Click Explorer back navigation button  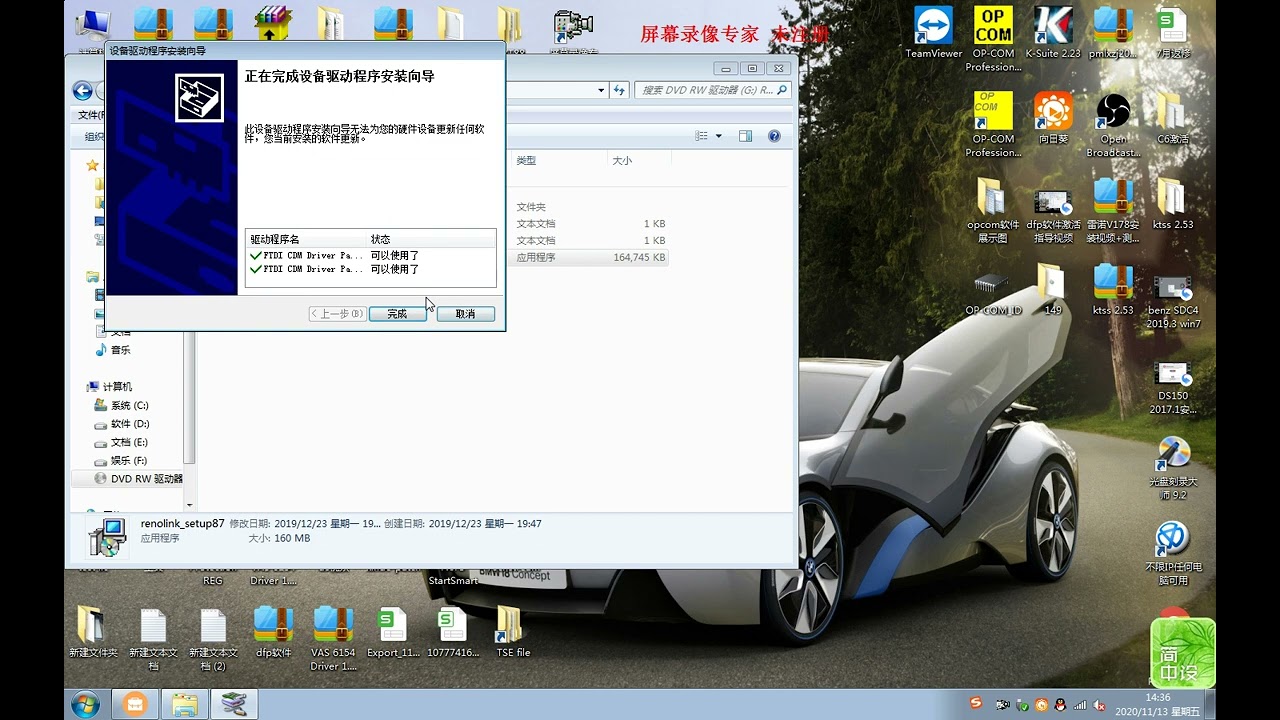(83, 91)
